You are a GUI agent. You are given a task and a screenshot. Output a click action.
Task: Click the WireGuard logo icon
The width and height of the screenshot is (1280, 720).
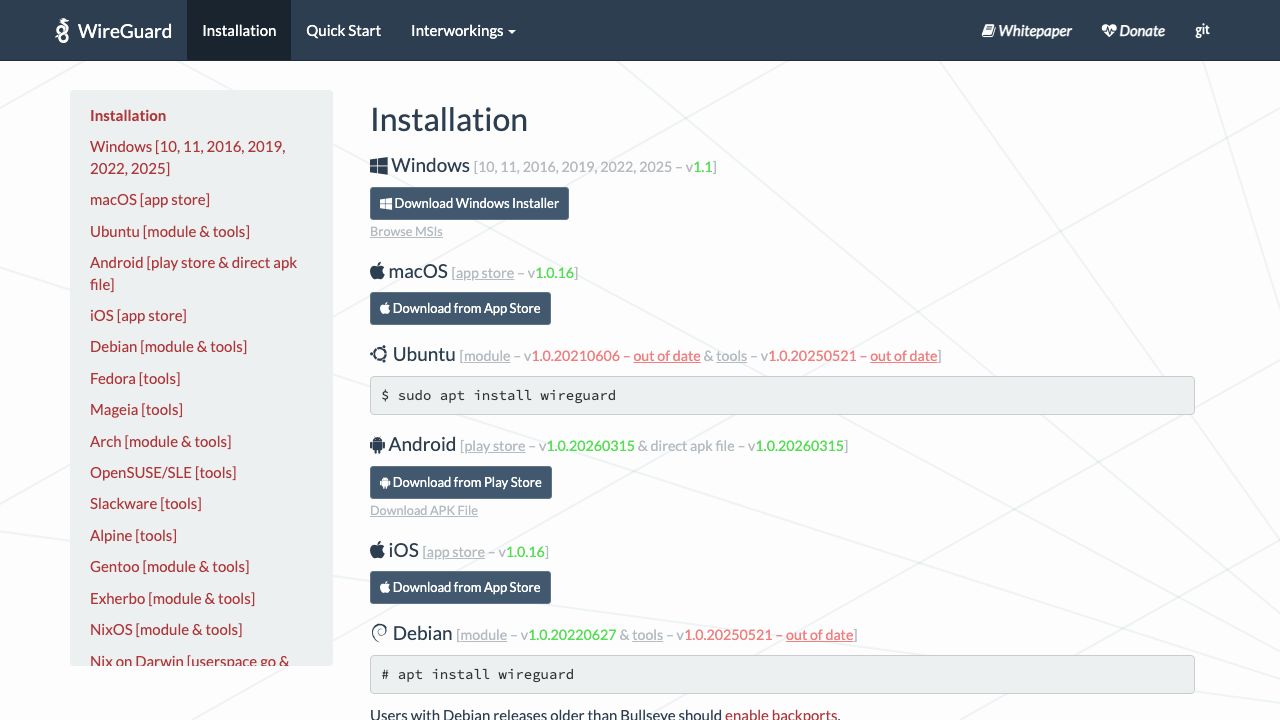point(63,31)
